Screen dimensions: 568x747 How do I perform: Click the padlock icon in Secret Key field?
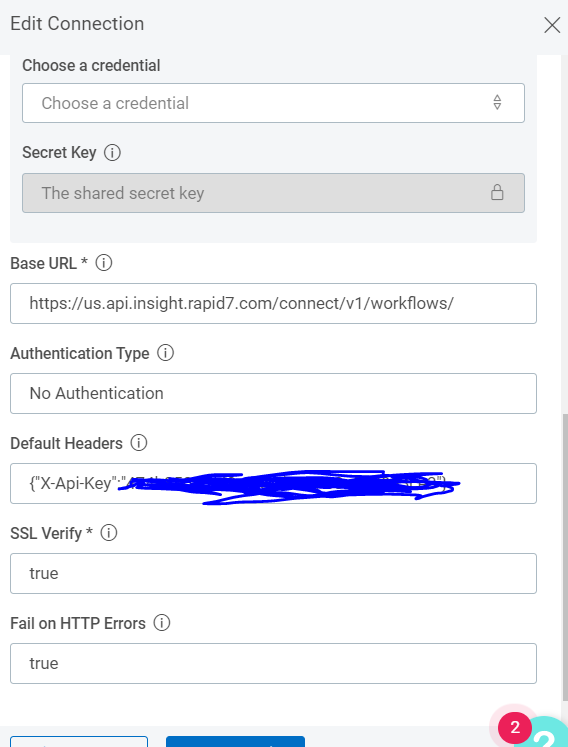coord(497,192)
